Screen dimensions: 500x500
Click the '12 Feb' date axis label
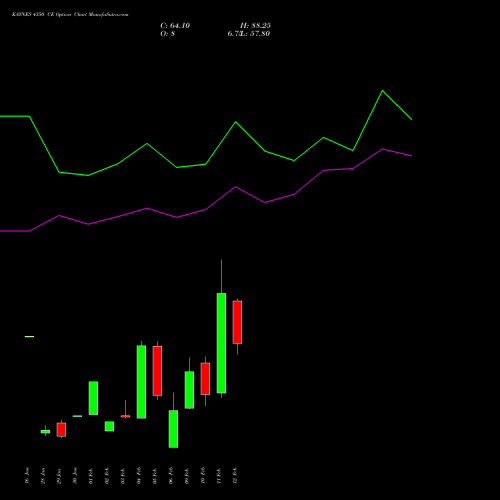point(235,476)
